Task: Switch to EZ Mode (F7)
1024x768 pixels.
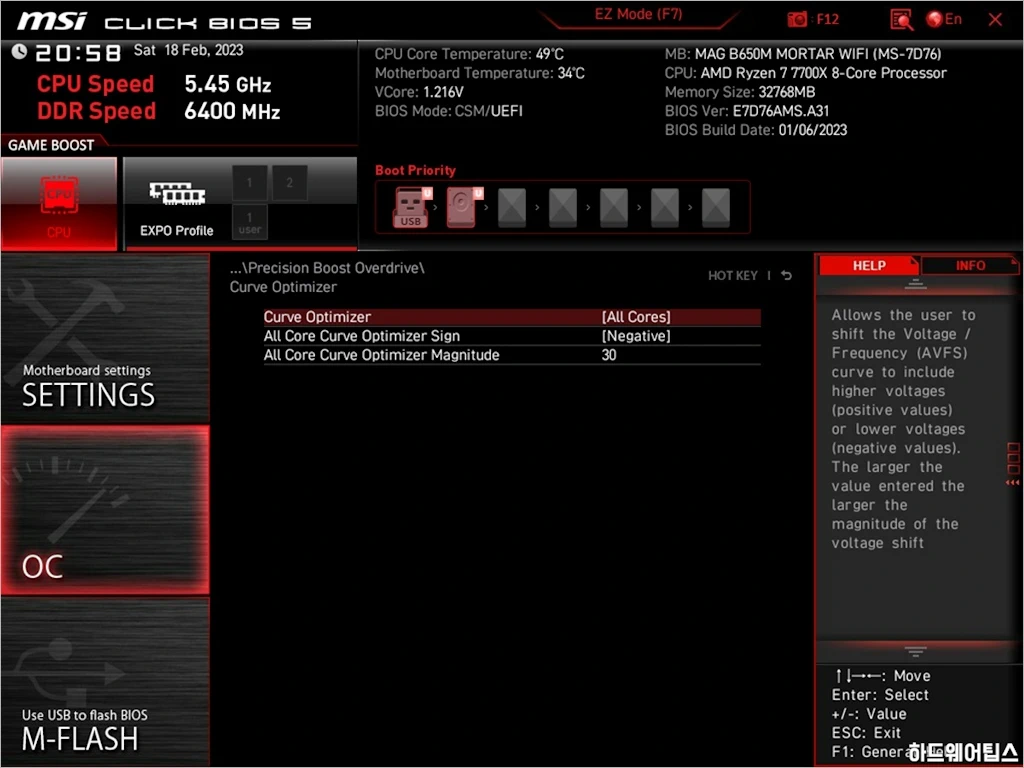Action: (x=638, y=14)
